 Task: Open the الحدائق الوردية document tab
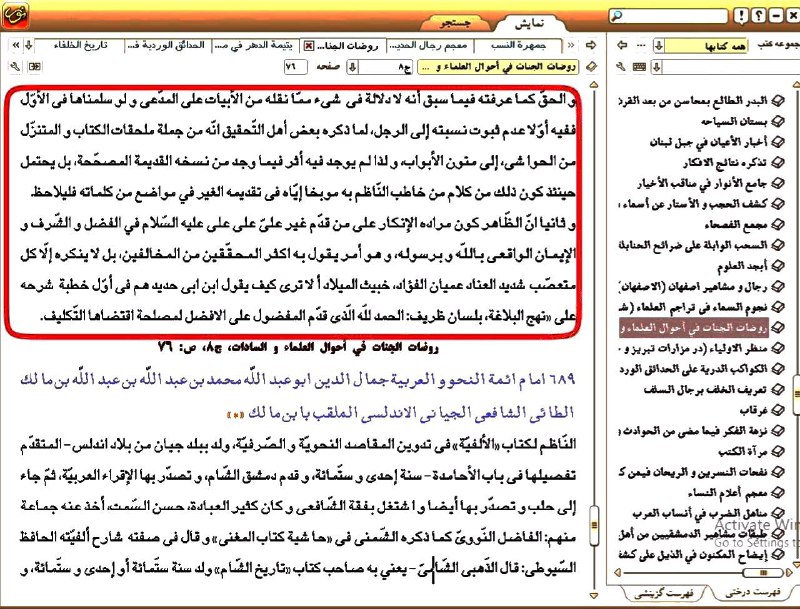[x=167, y=46]
